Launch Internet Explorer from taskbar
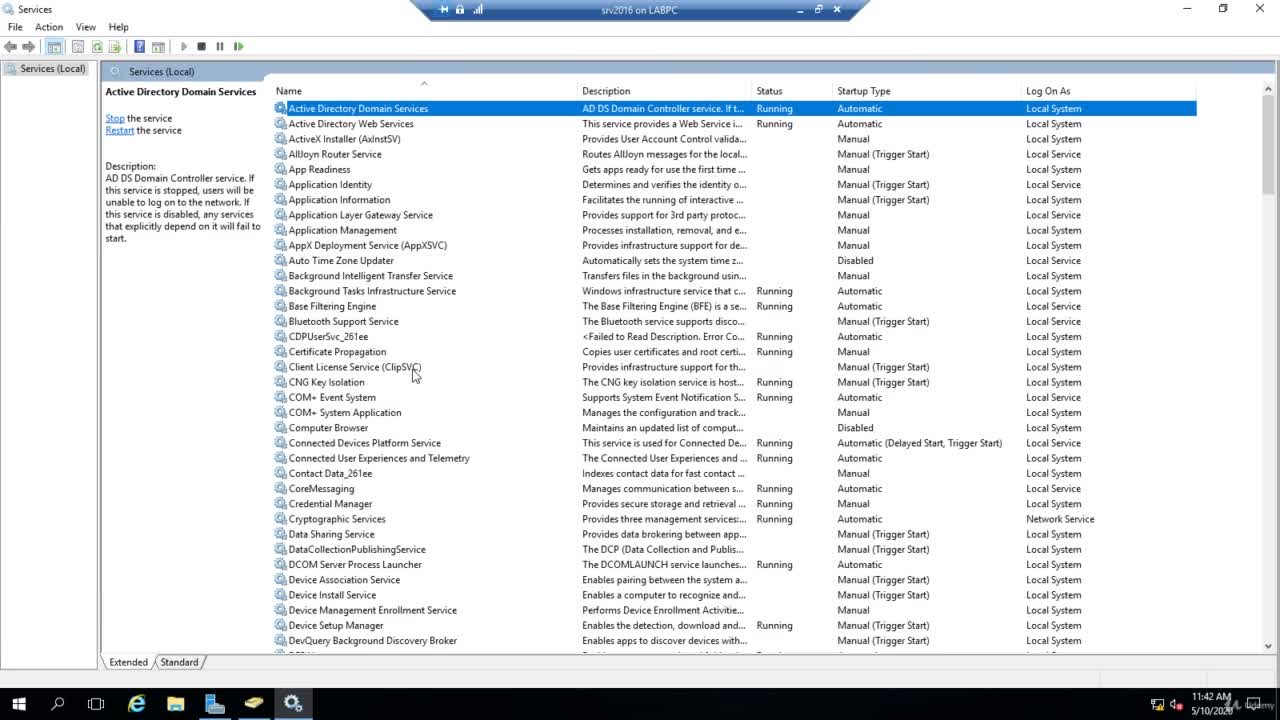This screenshot has height=720, width=1280. [x=137, y=704]
